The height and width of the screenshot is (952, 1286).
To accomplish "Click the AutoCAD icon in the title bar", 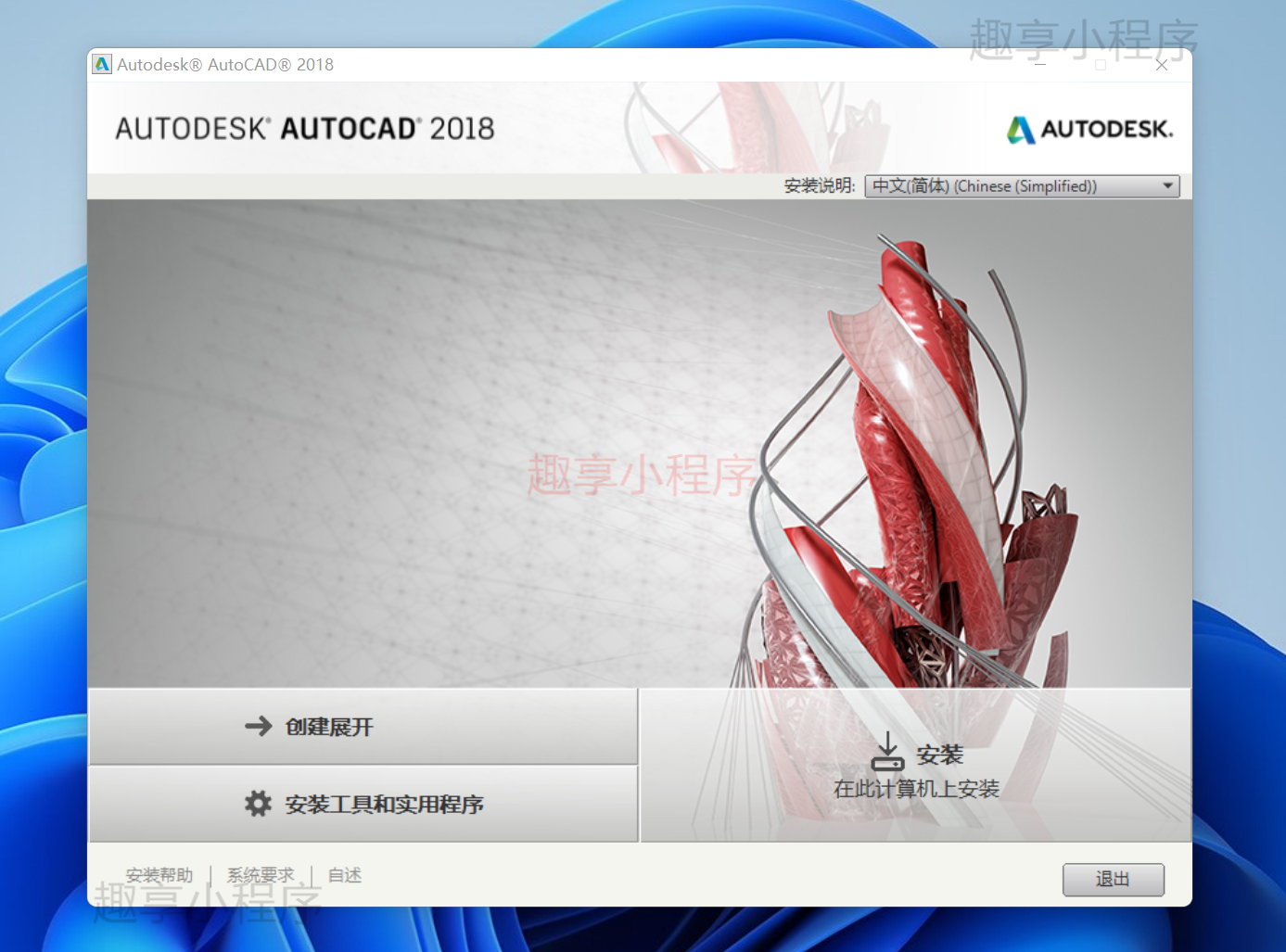I will [102, 65].
